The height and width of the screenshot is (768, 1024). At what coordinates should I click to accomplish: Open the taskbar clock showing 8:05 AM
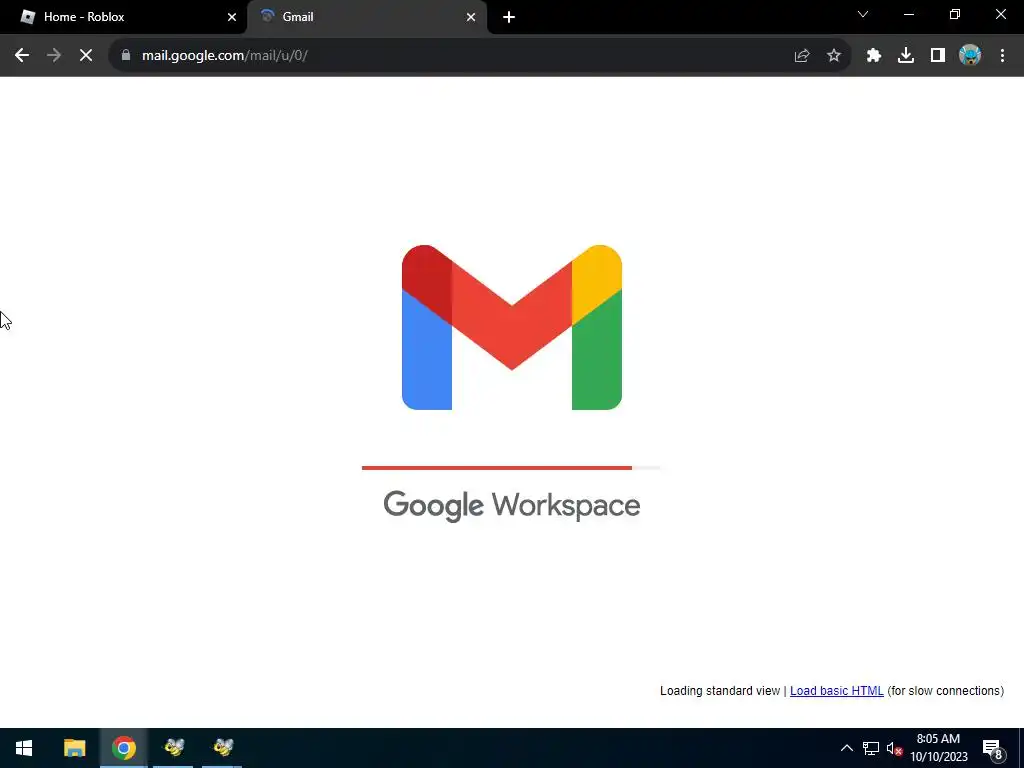pos(938,748)
